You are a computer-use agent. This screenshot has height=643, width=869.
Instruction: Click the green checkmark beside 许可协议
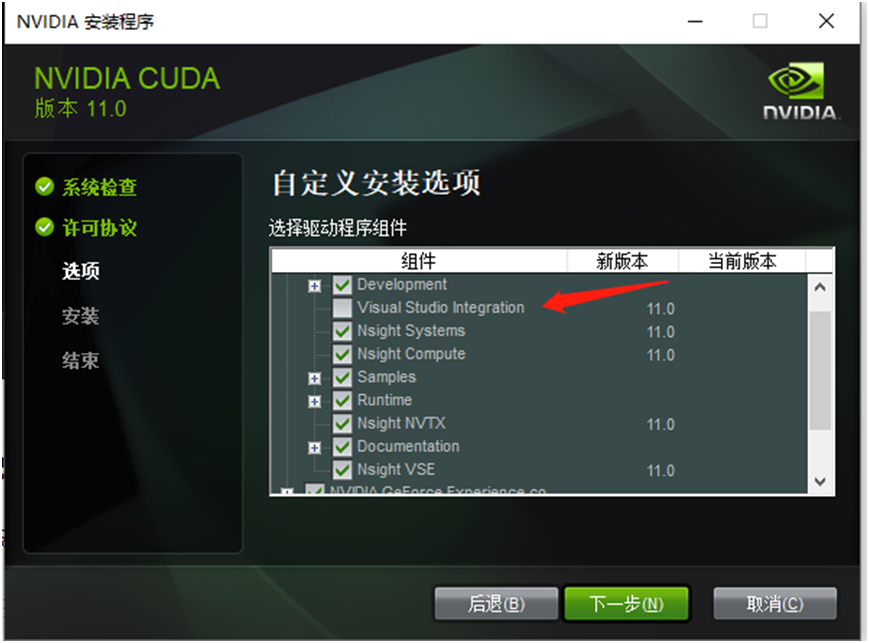point(44,227)
